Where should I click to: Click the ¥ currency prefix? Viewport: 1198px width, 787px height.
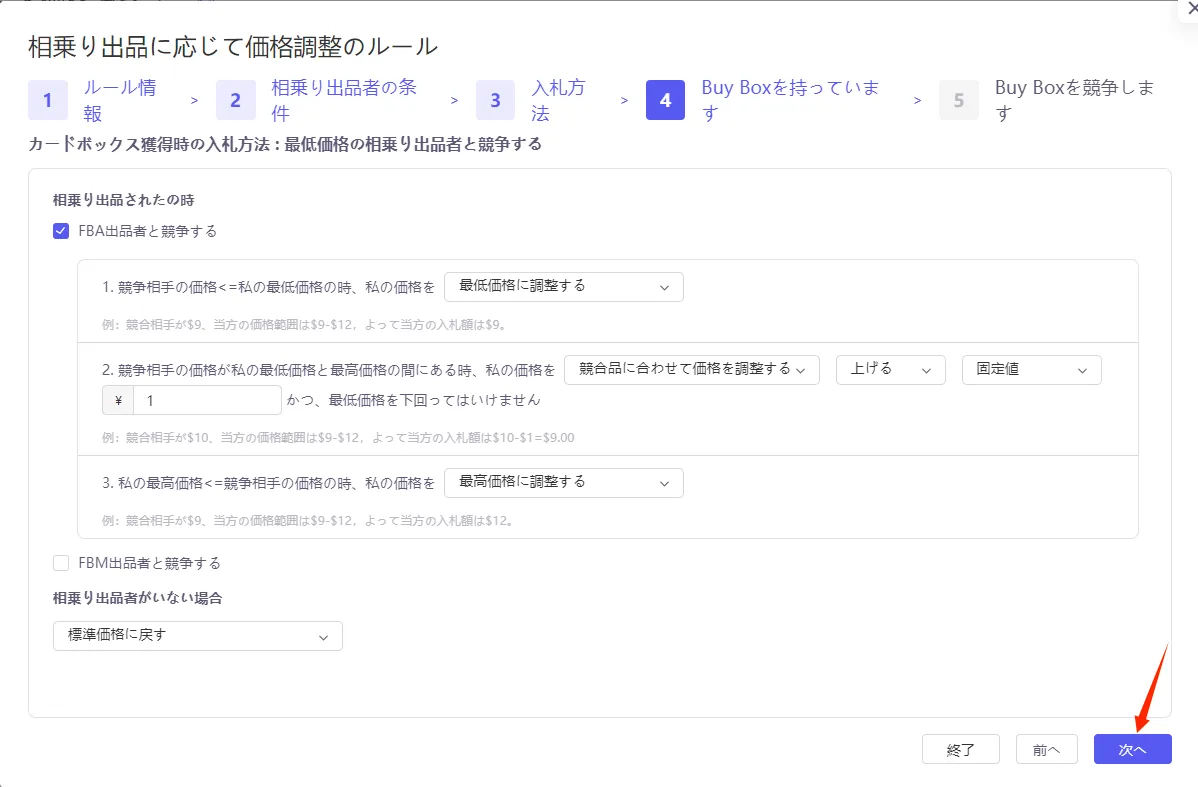(x=118, y=400)
